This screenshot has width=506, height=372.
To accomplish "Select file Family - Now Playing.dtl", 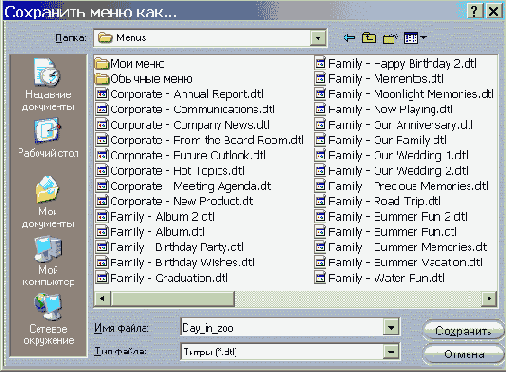I will tap(384, 109).
